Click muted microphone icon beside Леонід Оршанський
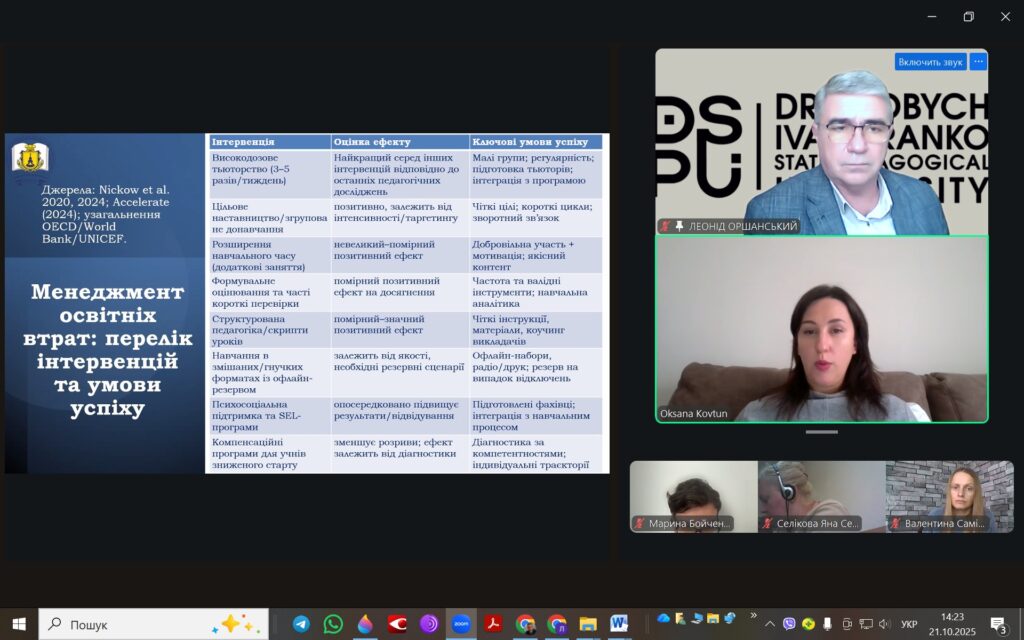1024x640 pixels. click(666, 227)
